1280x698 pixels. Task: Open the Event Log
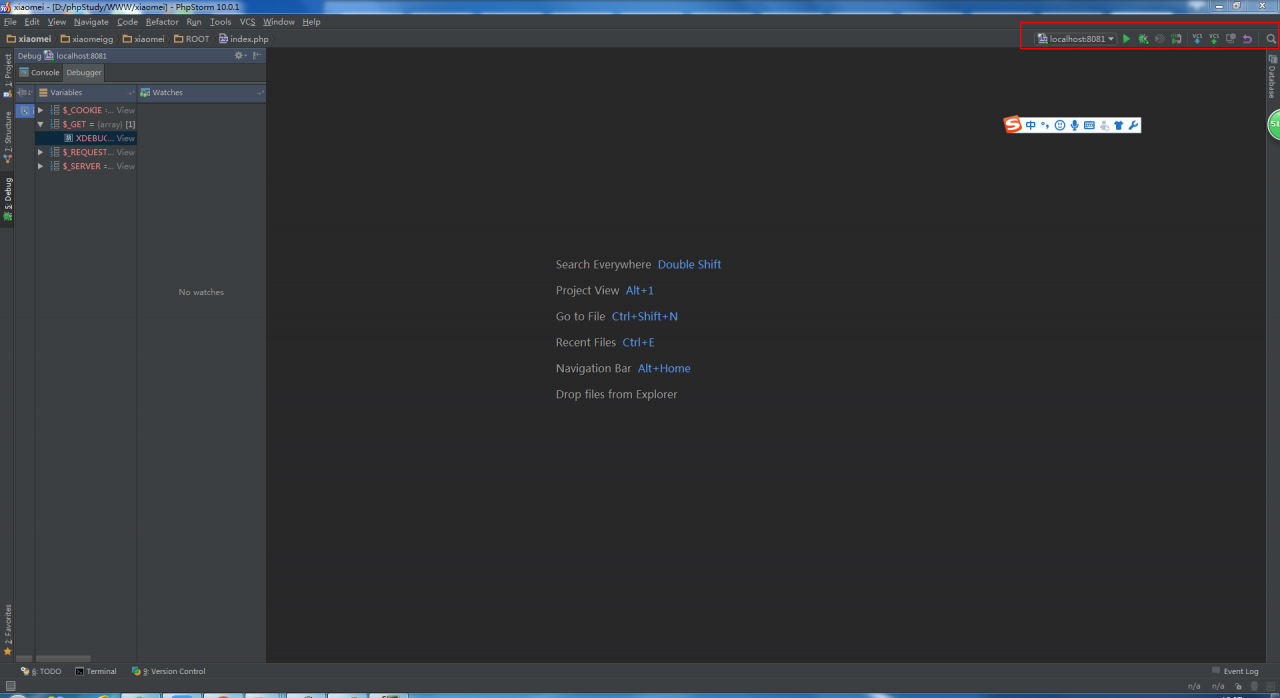[x=1235, y=671]
